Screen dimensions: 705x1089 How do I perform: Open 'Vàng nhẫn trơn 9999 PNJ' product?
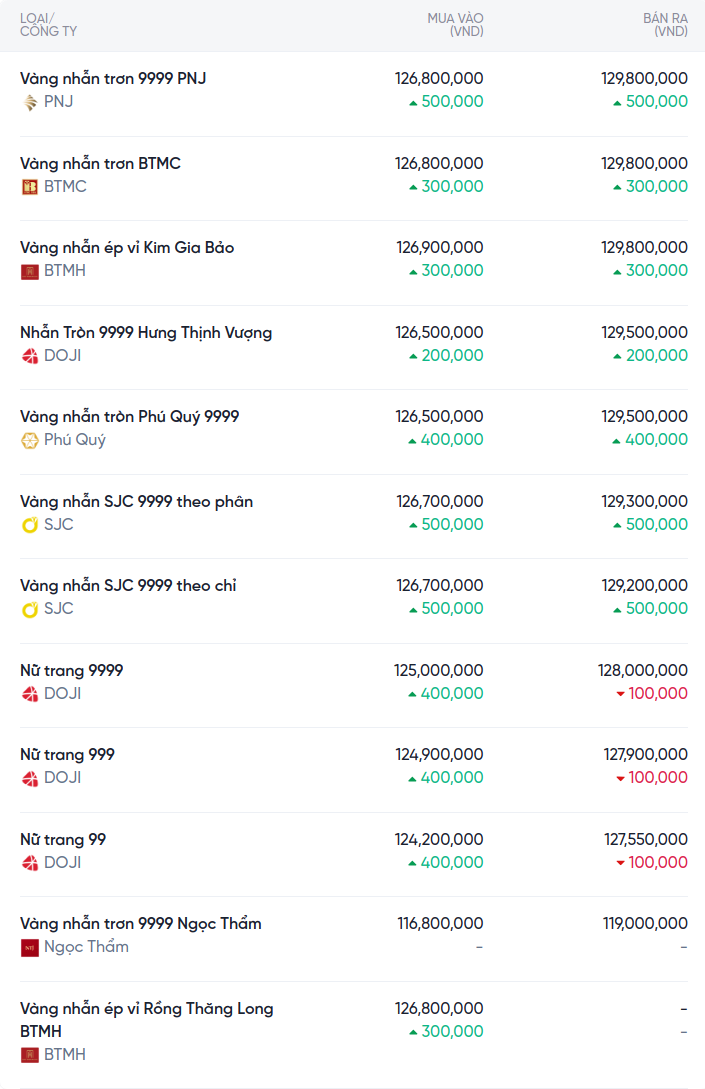[x=113, y=78]
